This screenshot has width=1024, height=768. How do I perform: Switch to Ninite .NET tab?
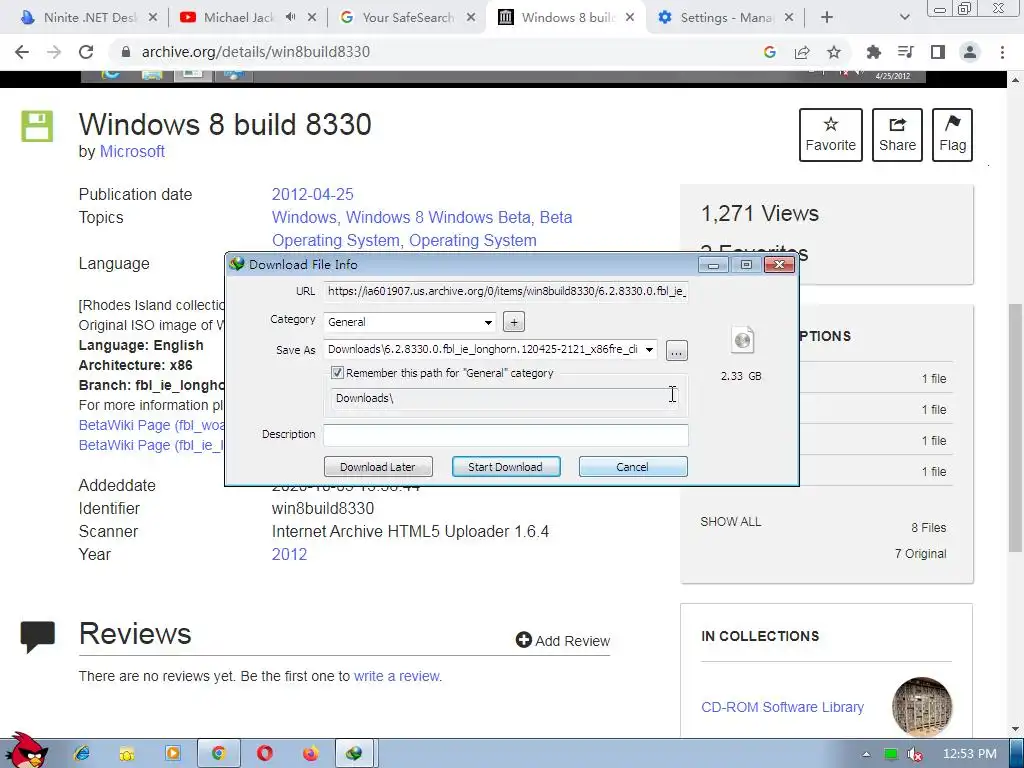pos(89,18)
